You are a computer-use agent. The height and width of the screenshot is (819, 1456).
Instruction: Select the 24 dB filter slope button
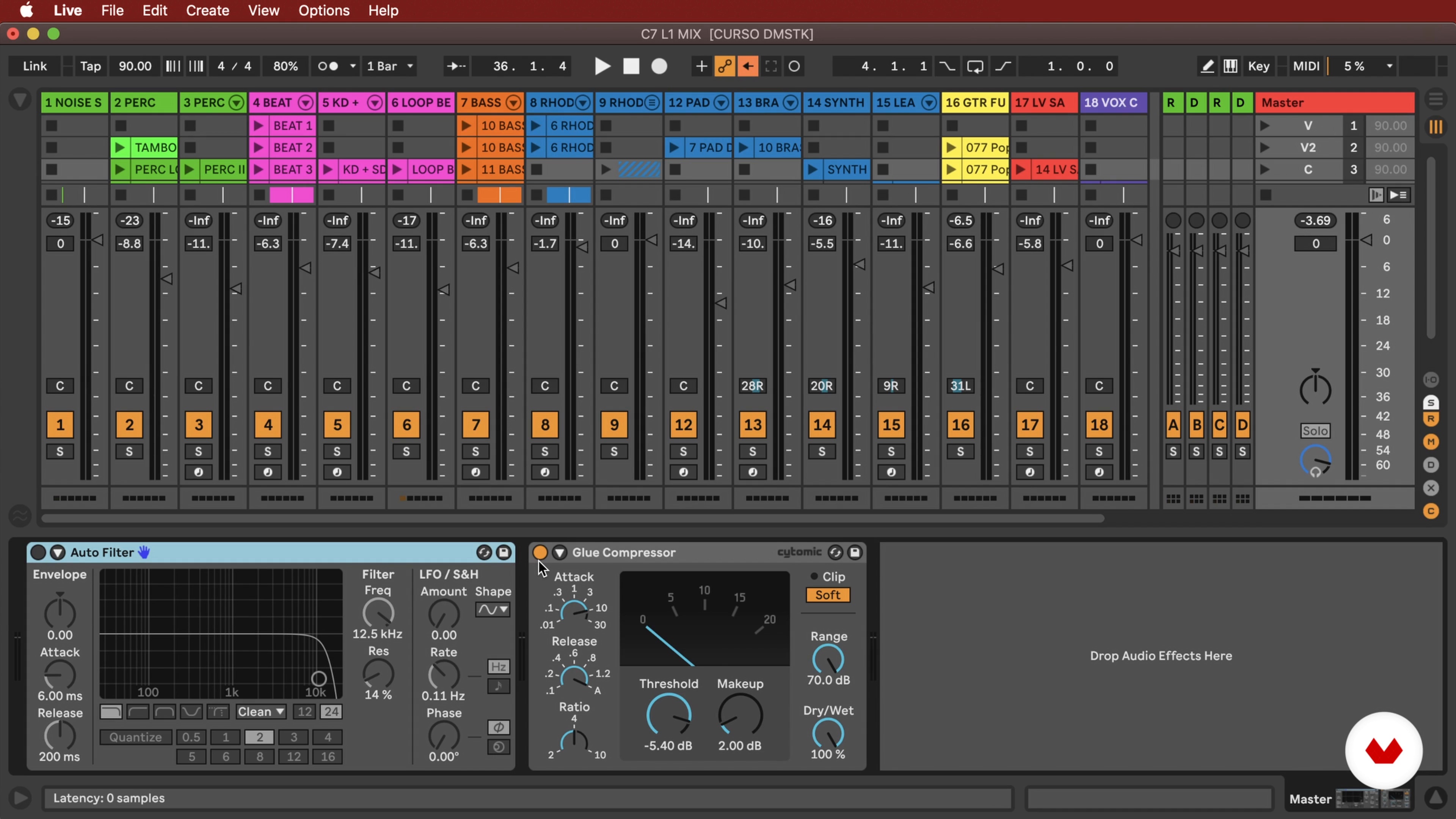[331, 712]
